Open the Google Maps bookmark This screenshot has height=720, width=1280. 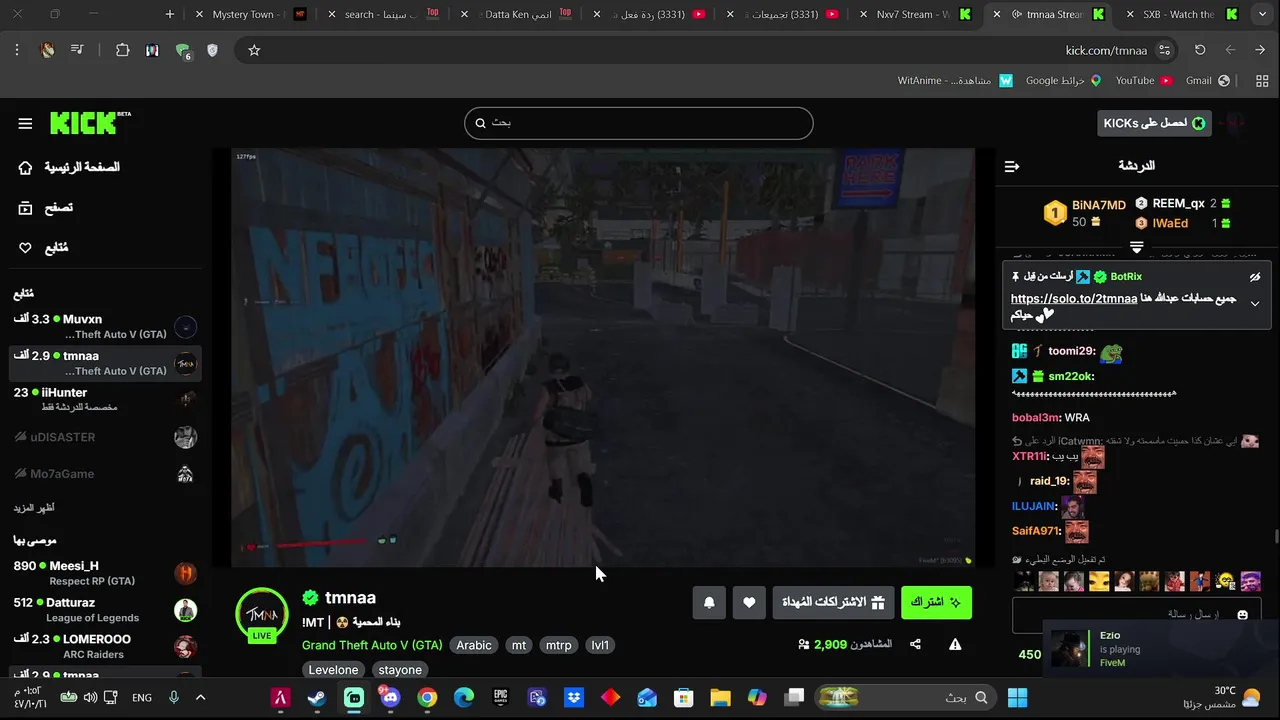pyautogui.click(x=1063, y=80)
